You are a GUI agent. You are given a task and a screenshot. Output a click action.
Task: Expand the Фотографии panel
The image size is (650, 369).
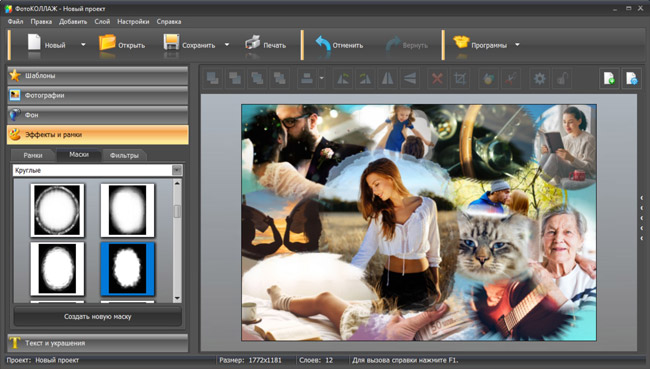point(98,95)
